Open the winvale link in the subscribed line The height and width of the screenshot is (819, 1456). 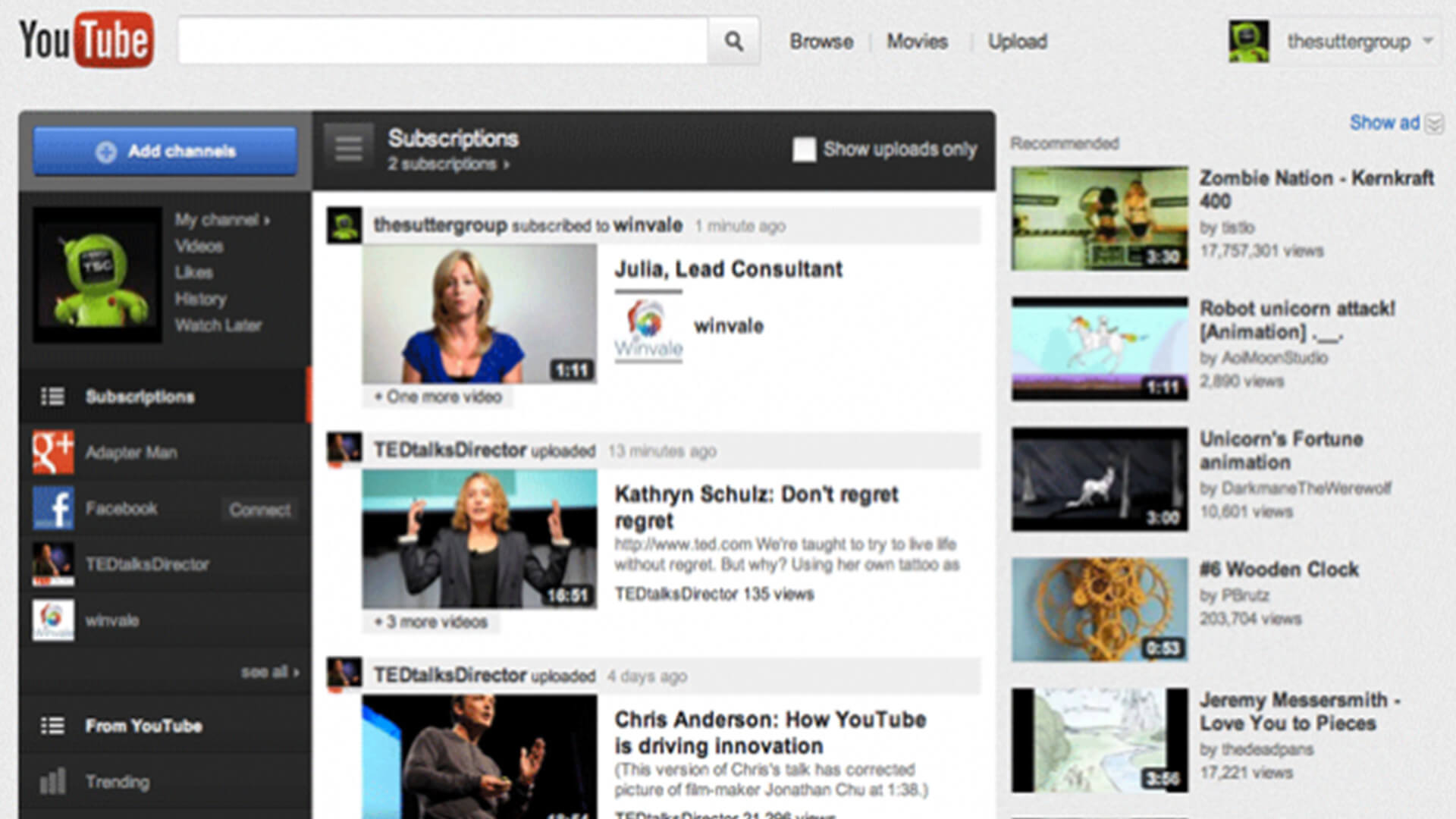(x=648, y=225)
